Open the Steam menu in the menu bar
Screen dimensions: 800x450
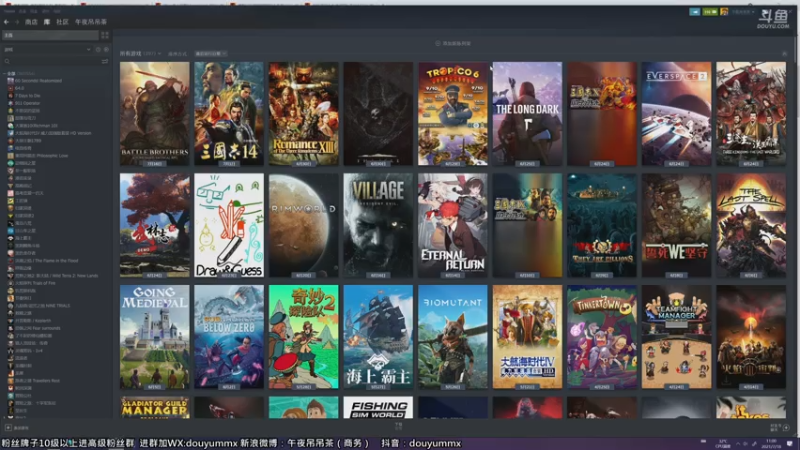point(10,11)
